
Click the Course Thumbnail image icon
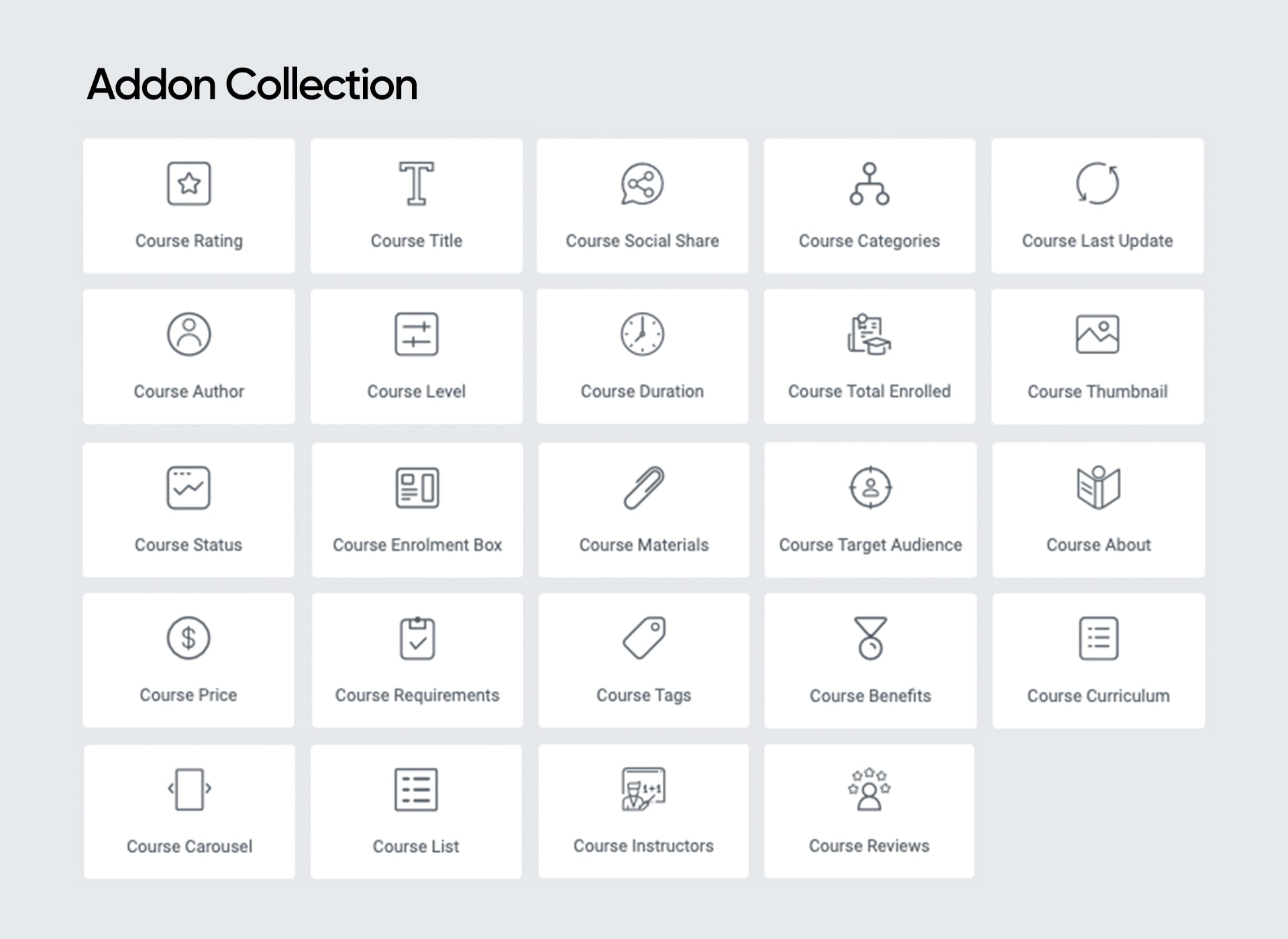click(x=1097, y=334)
